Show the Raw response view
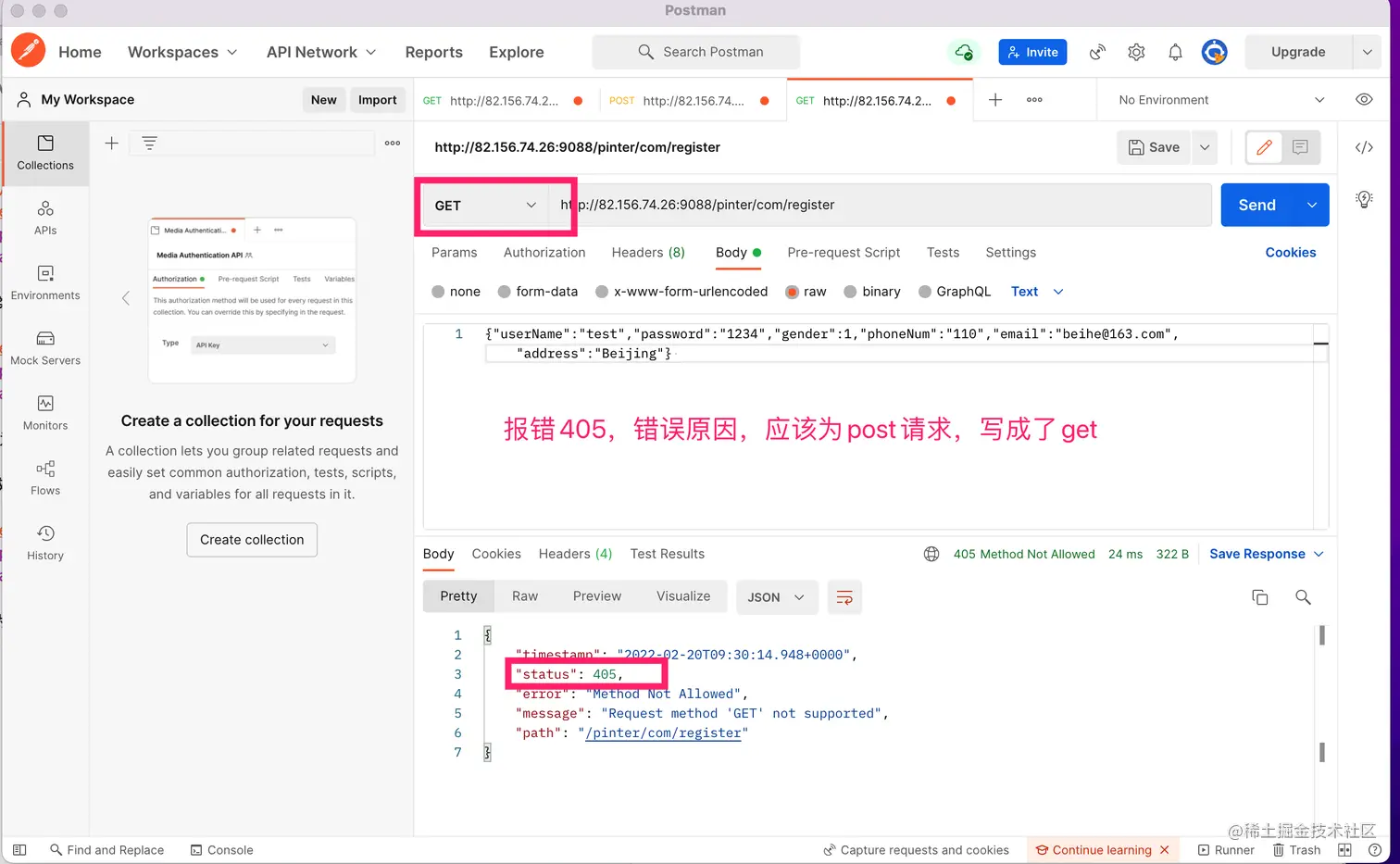Screen dimensions: 1400x864 (525, 596)
